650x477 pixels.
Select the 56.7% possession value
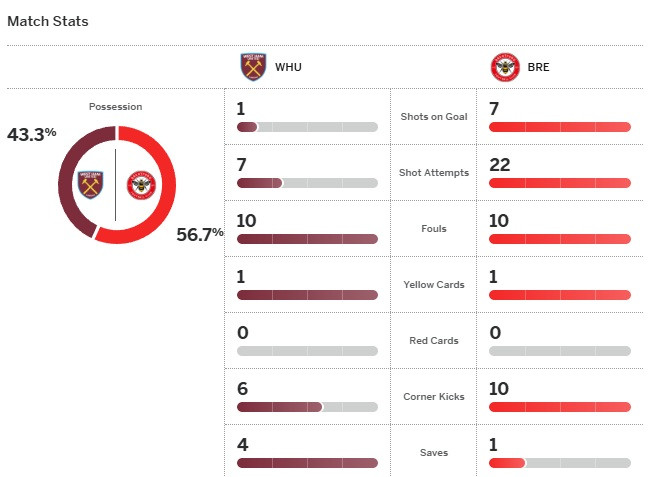point(200,236)
